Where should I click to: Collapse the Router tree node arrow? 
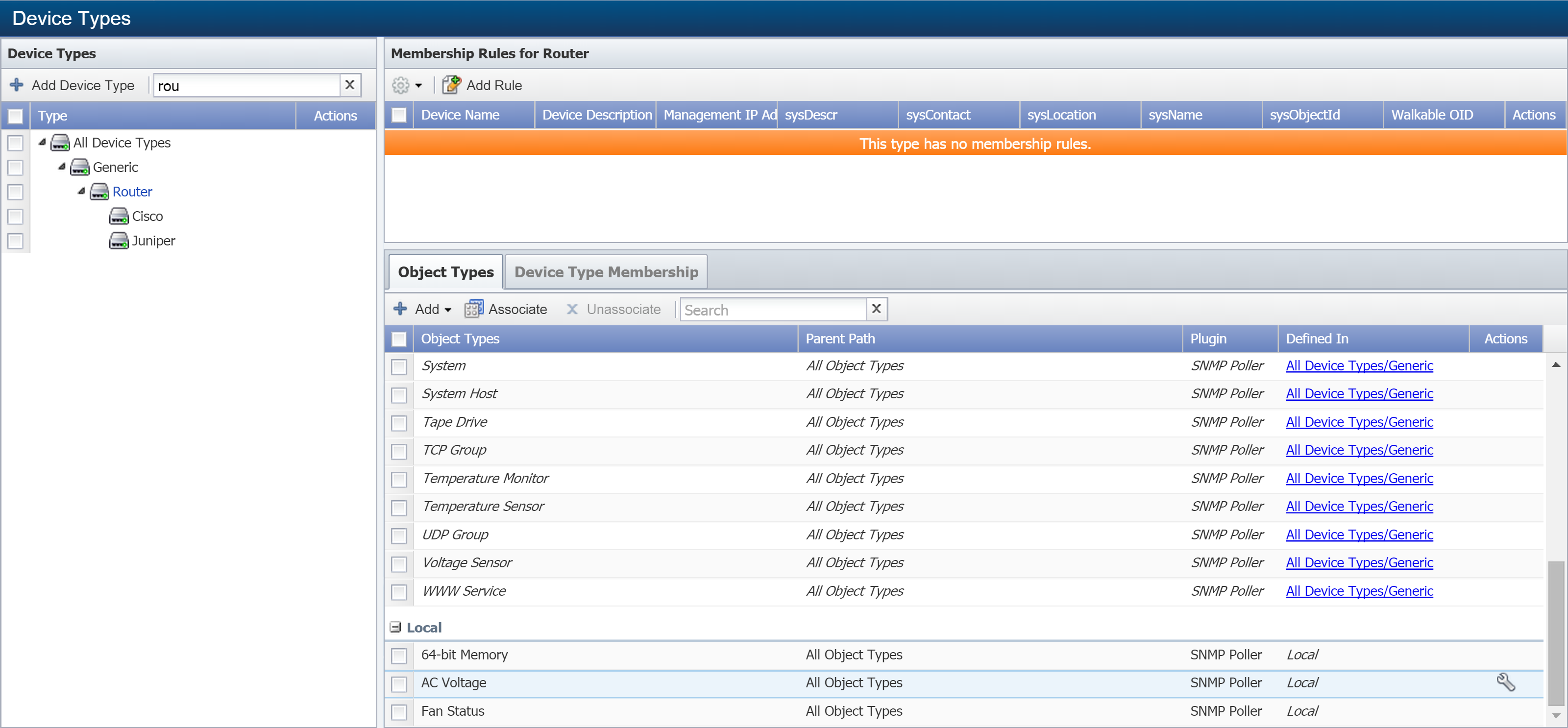(x=81, y=191)
